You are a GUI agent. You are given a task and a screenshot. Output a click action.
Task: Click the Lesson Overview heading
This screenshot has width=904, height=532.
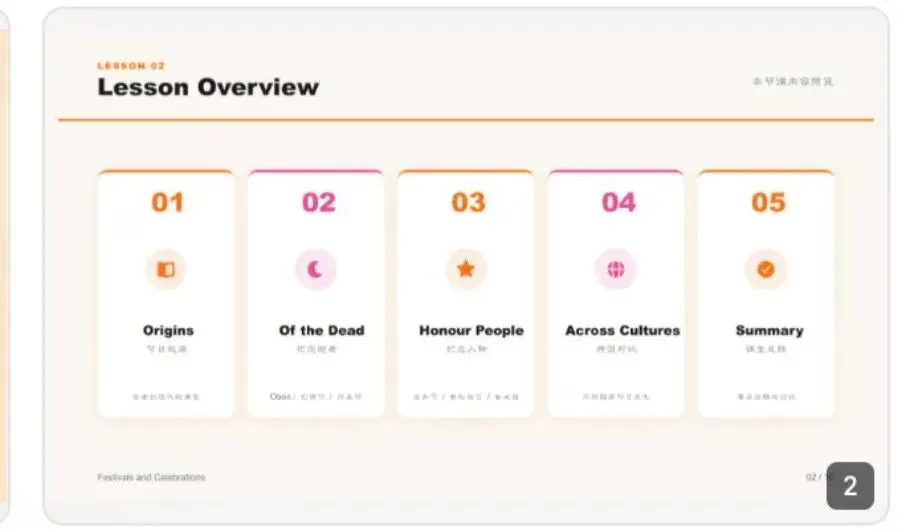(x=208, y=87)
